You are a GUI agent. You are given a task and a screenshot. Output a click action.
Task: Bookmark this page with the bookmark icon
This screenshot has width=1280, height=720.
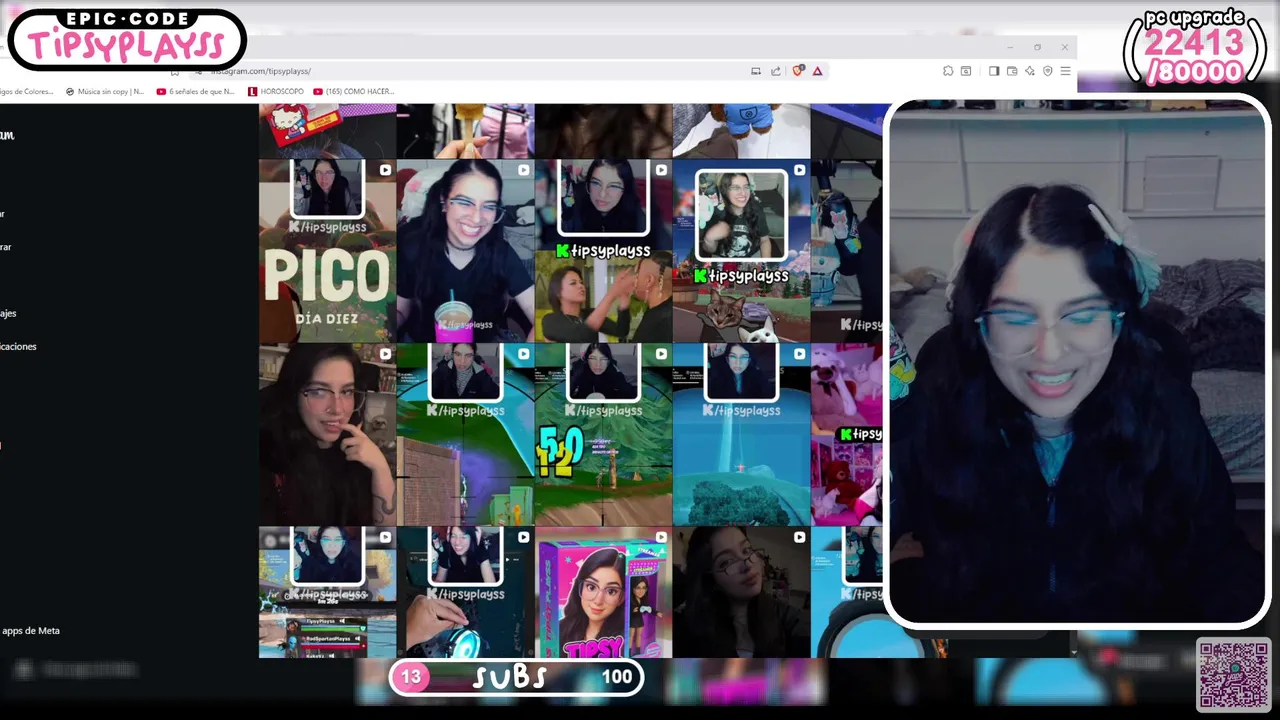(x=174, y=71)
